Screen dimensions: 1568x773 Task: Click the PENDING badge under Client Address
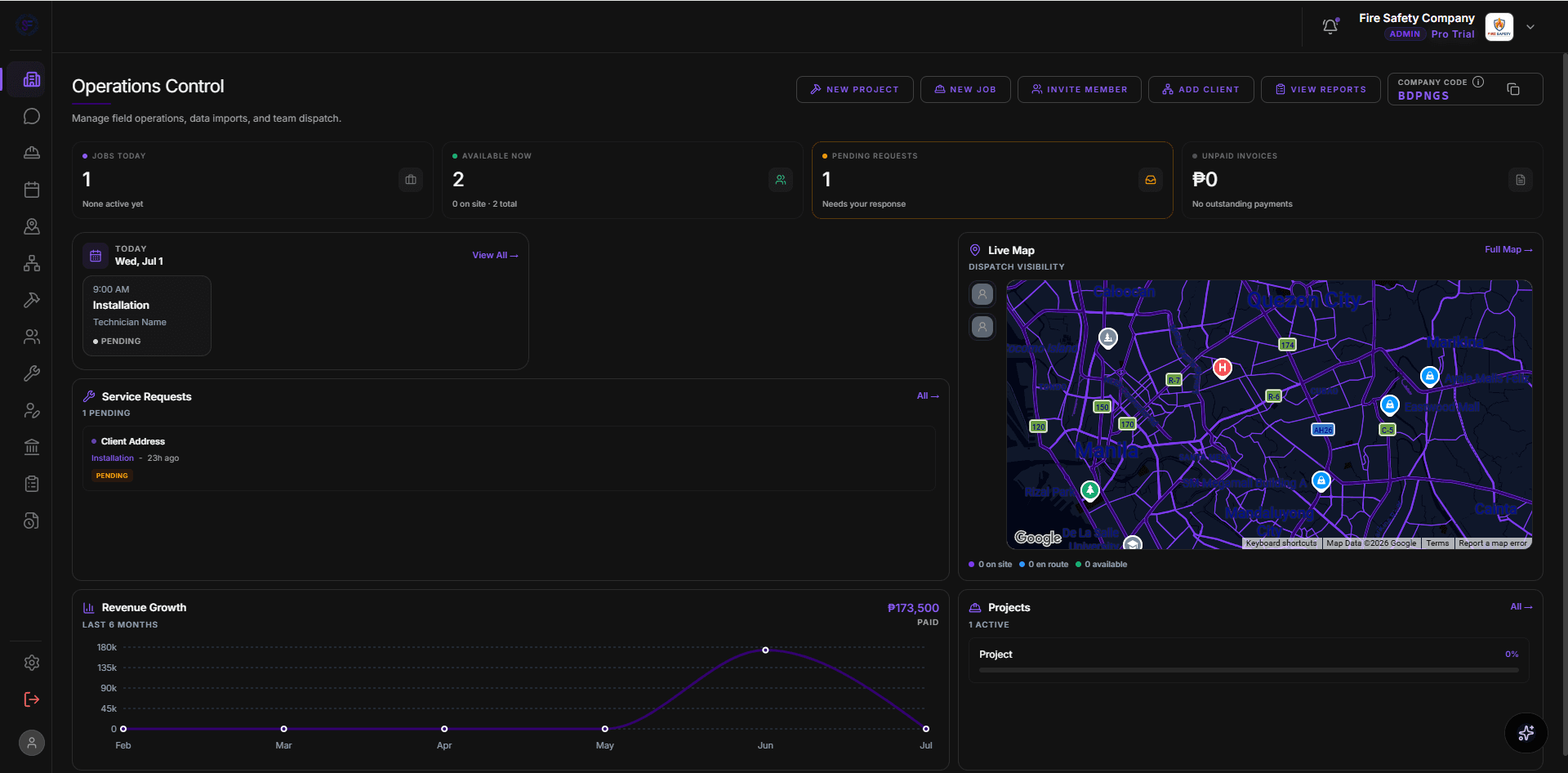(x=112, y=476)
